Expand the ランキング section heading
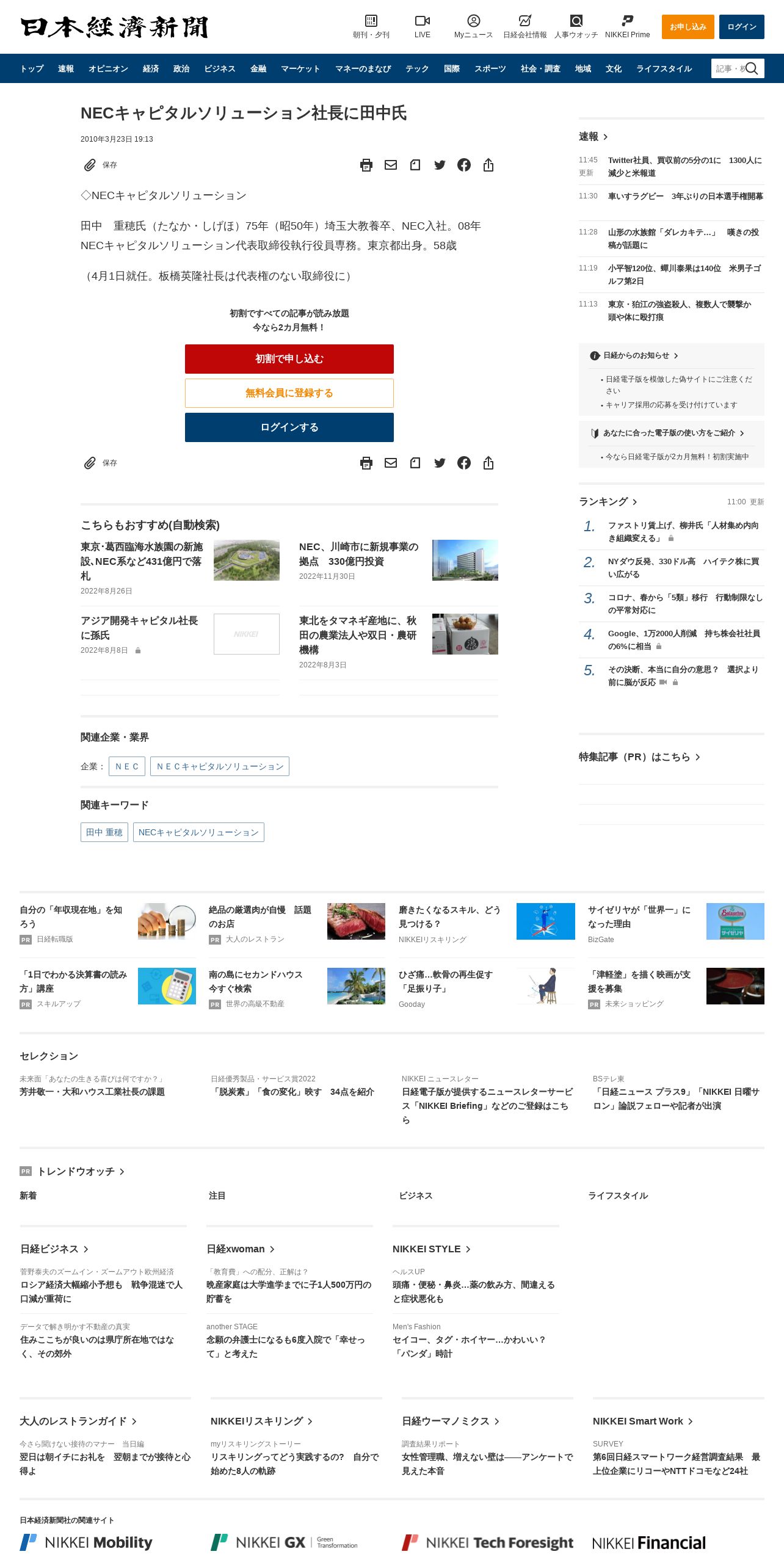Viewport: 784px width, 1568px height. pyautogui.click(x=608, y=501)
